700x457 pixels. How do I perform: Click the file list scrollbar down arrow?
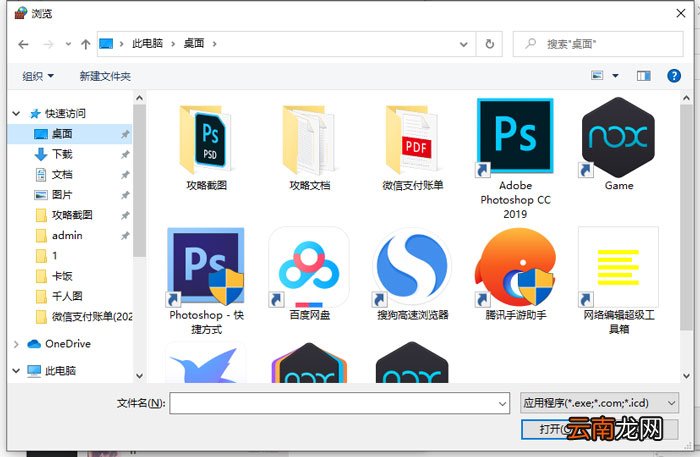tap(687, 376)
